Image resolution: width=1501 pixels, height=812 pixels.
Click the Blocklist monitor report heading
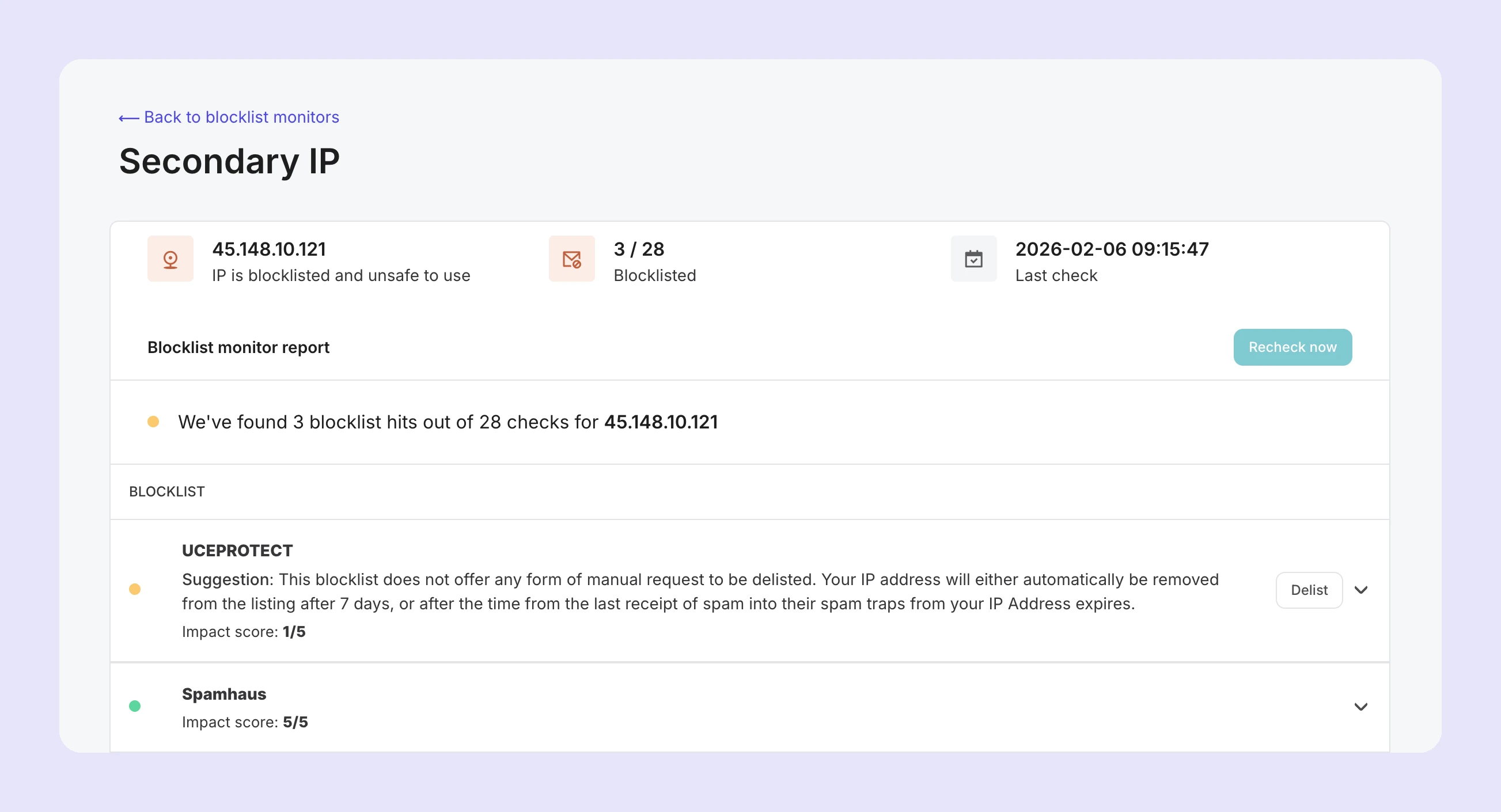[x=238, y=347]
